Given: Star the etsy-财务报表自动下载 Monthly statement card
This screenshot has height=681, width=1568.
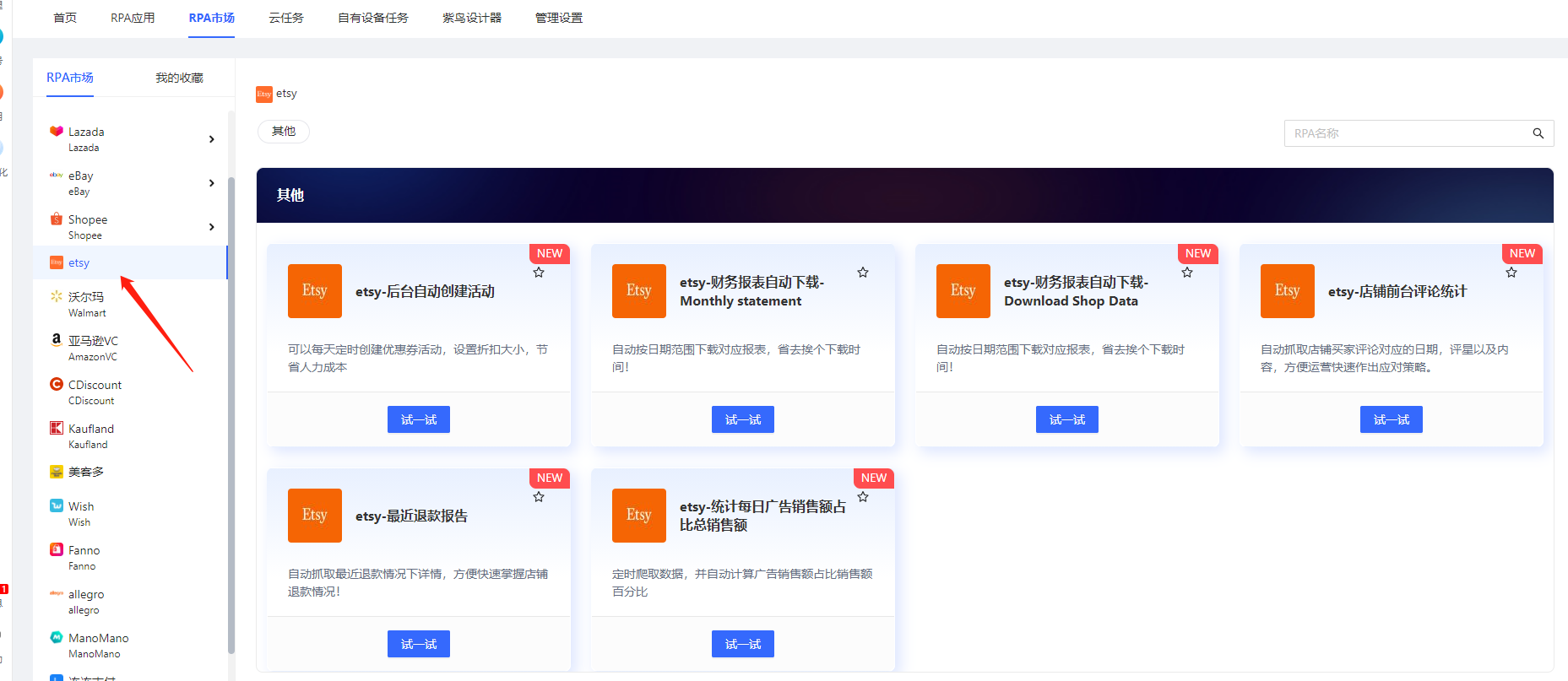Looking at the screenshot, I should point(863,273).
